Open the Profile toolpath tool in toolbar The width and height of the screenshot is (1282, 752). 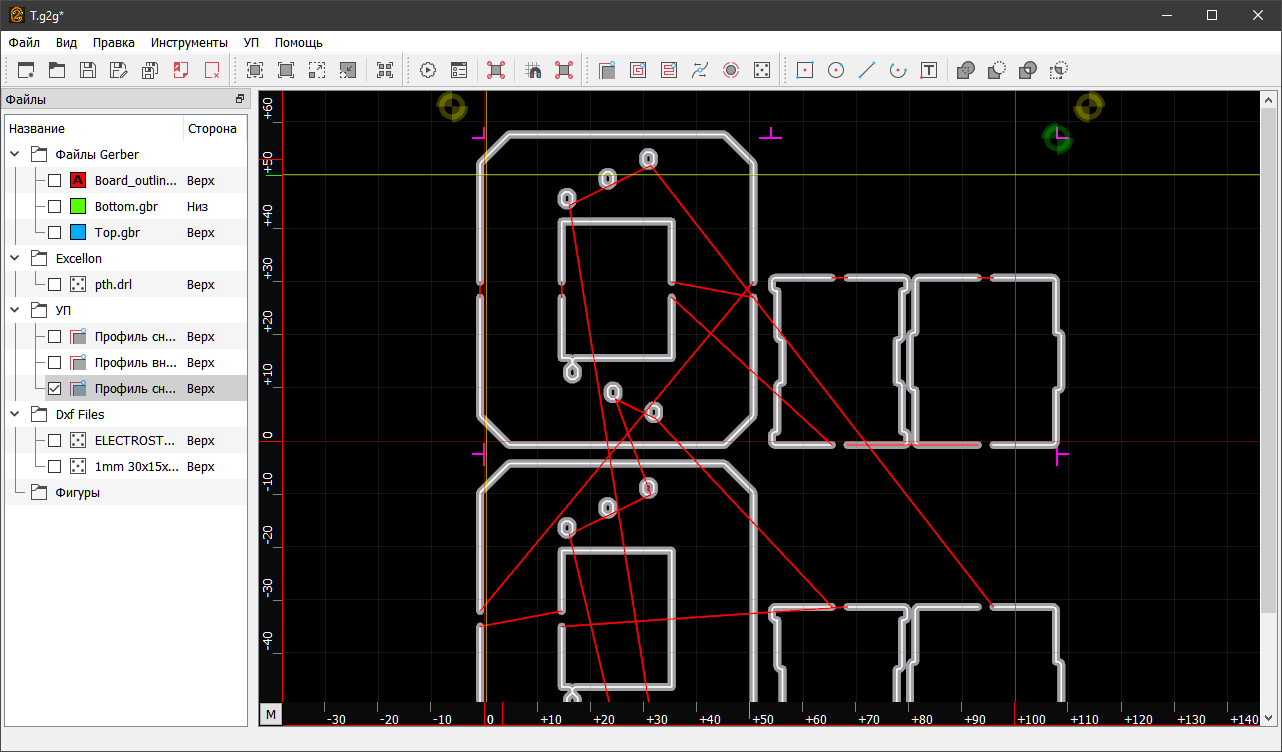coord(607,70)
